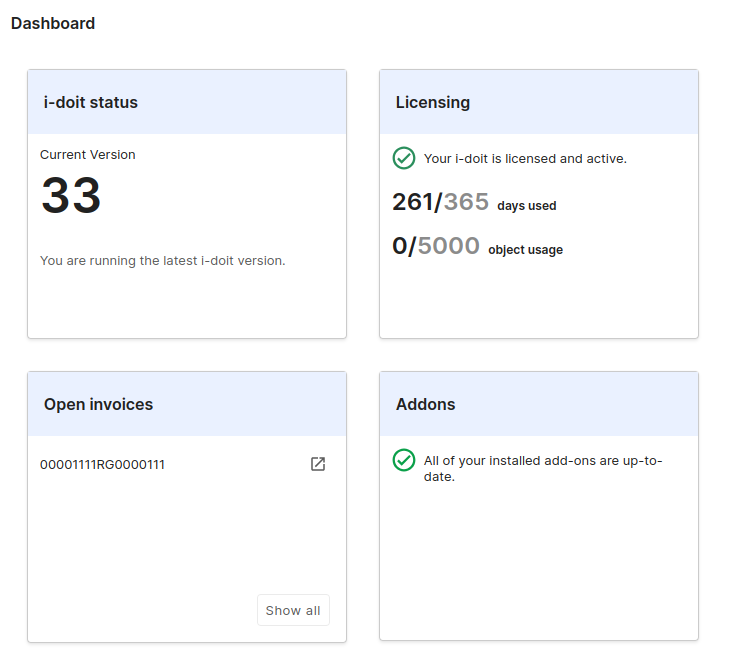Screen dimensions: 750x670
Task: Click the licensed and active status text
Action: click(x=525, y=159)
